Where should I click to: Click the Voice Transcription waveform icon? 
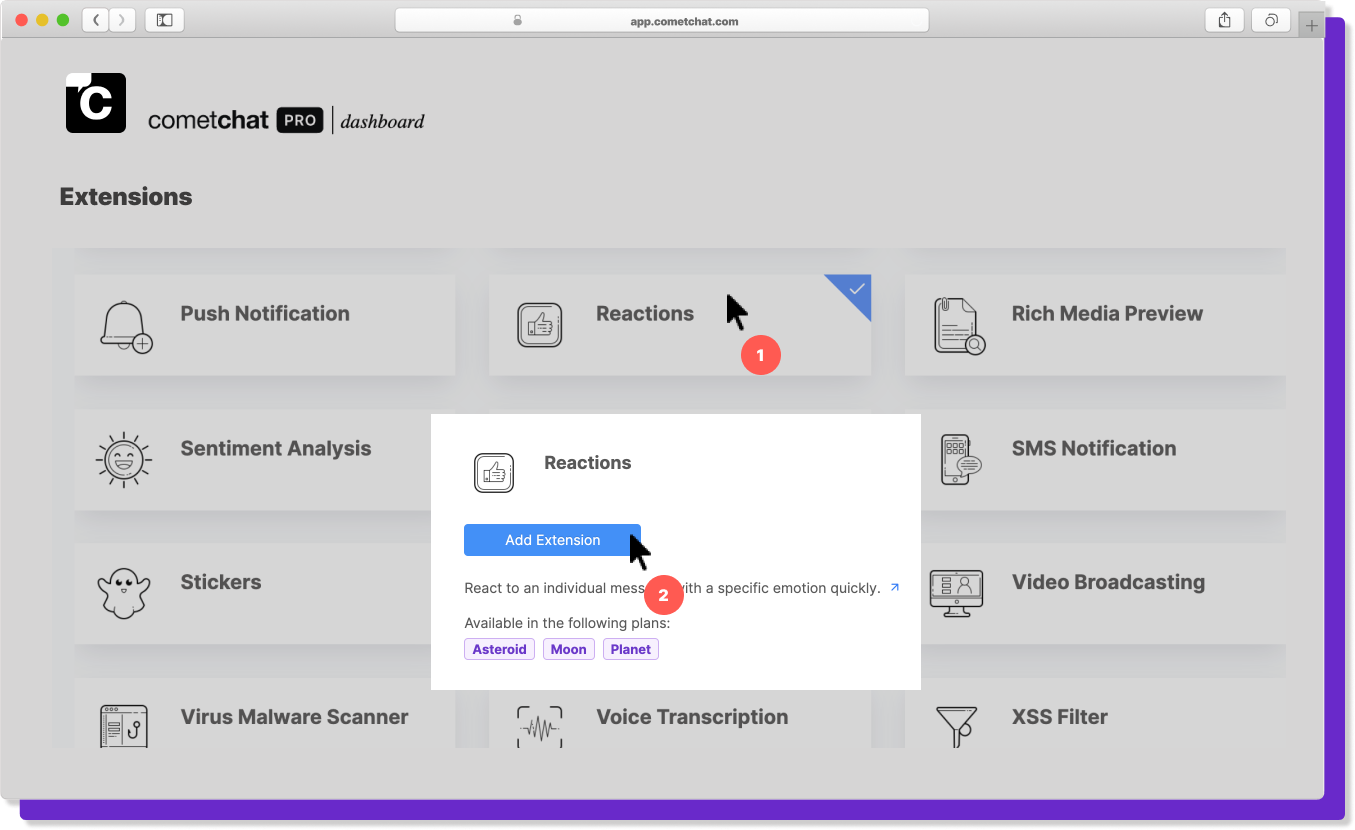tap(539, 727)
